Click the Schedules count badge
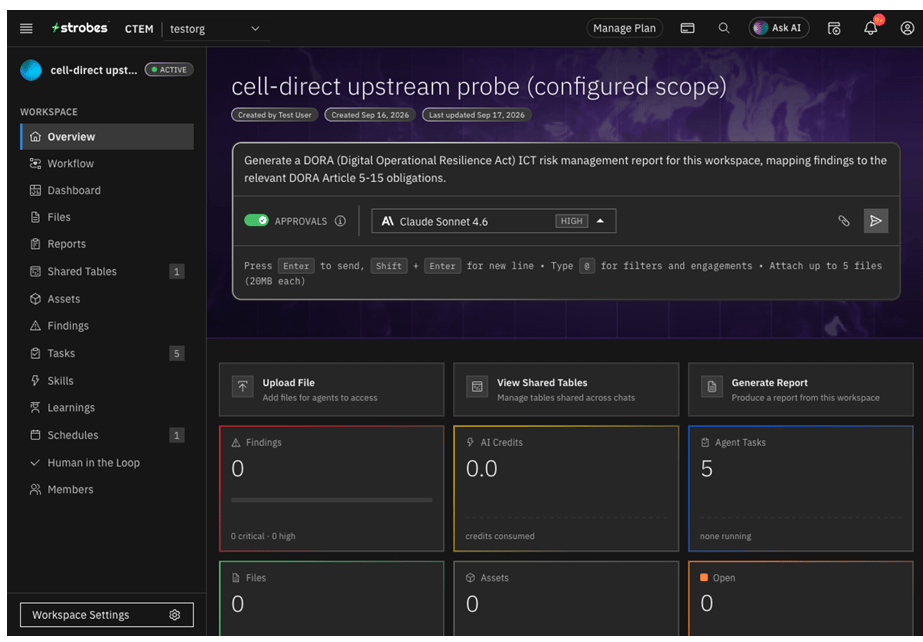Viewport: 923px width, 642px height. pos(176,435)
